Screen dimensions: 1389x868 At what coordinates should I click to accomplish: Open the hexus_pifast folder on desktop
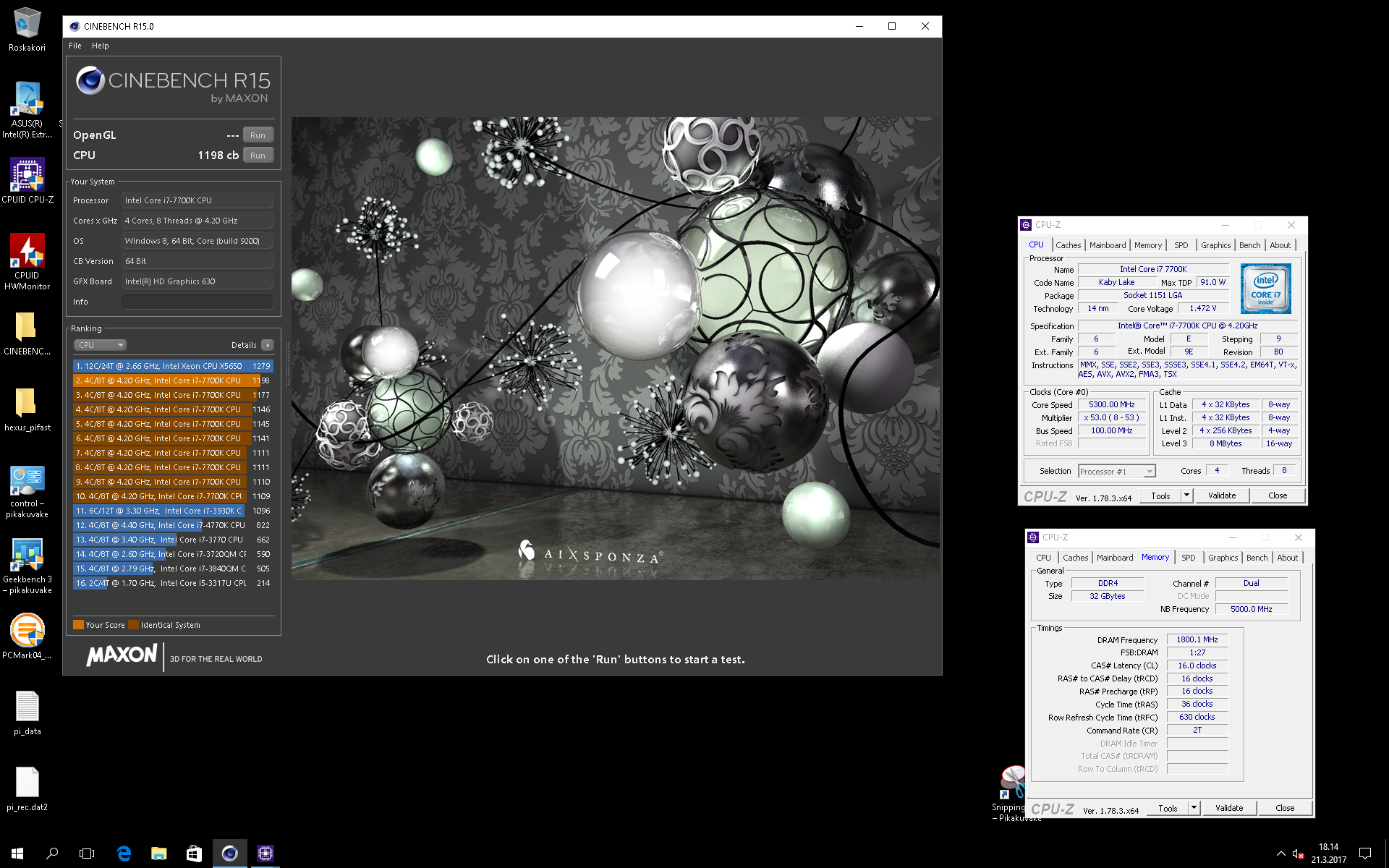tap(27, 409)
